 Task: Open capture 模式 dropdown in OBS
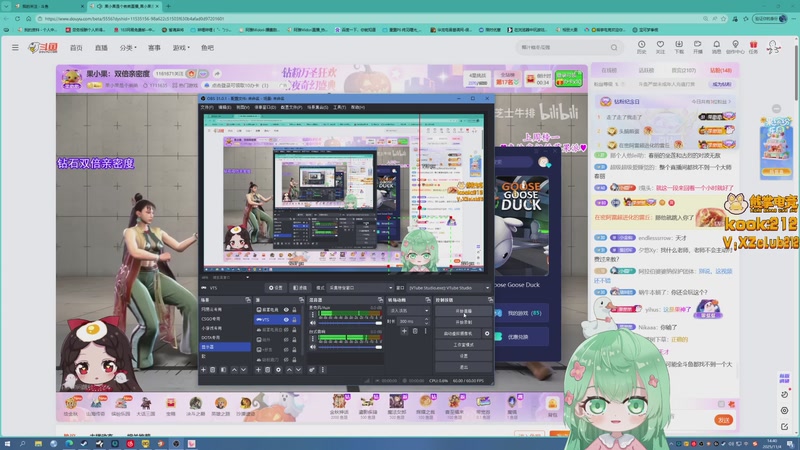point(361,288)
